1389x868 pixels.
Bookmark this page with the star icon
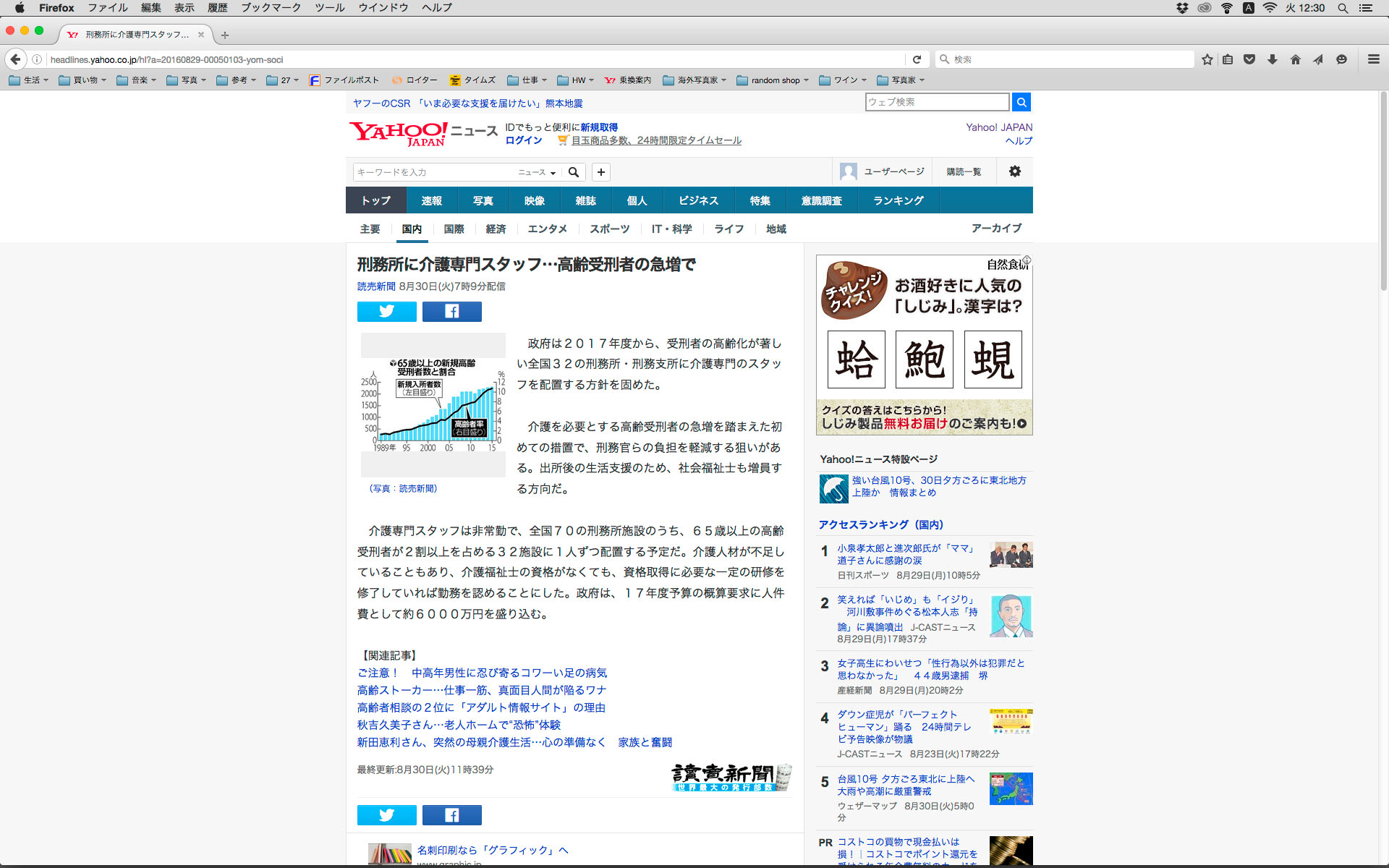(1207, 59)
